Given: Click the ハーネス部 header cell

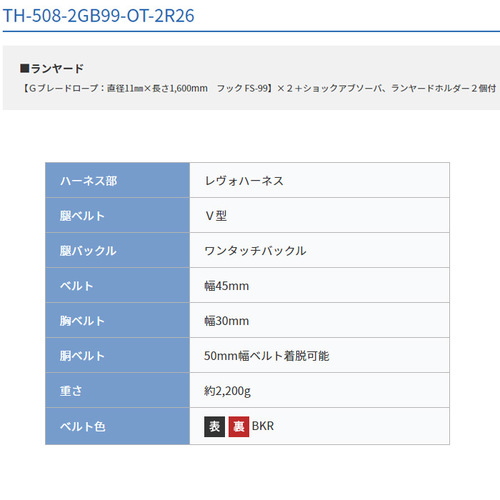Looking at the screenshot, I should [117, 180].
